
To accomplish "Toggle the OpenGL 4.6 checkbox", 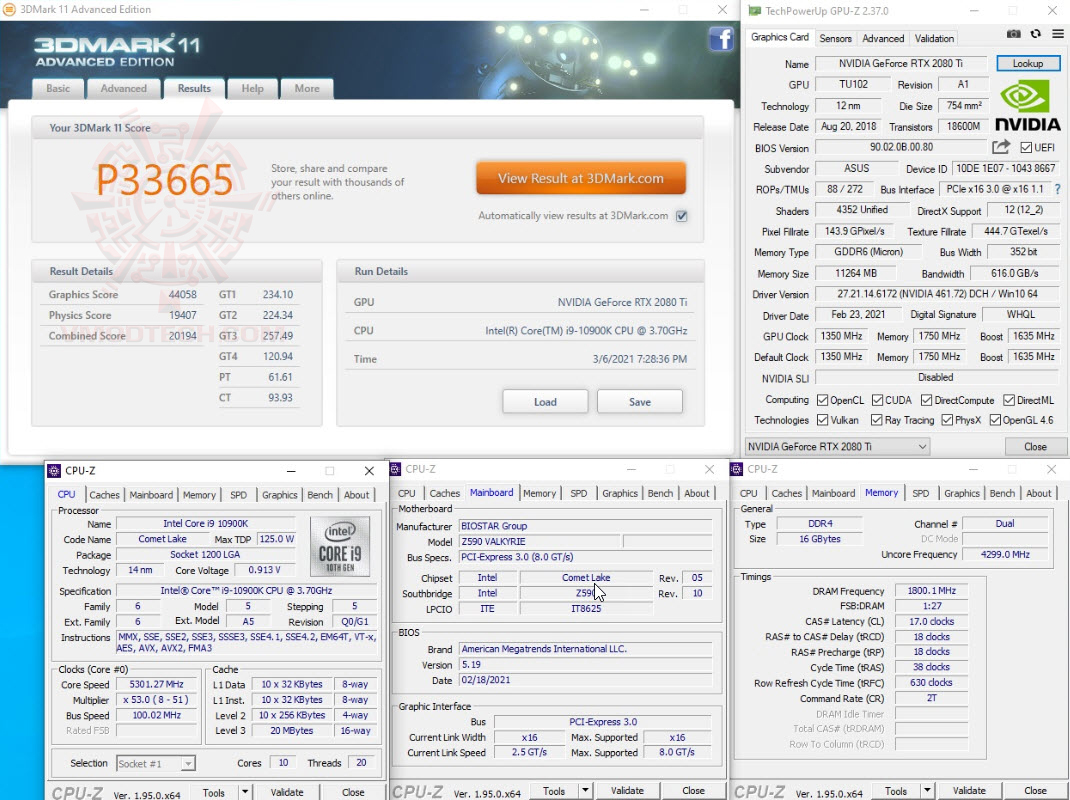I will click(x=995, y=420).
